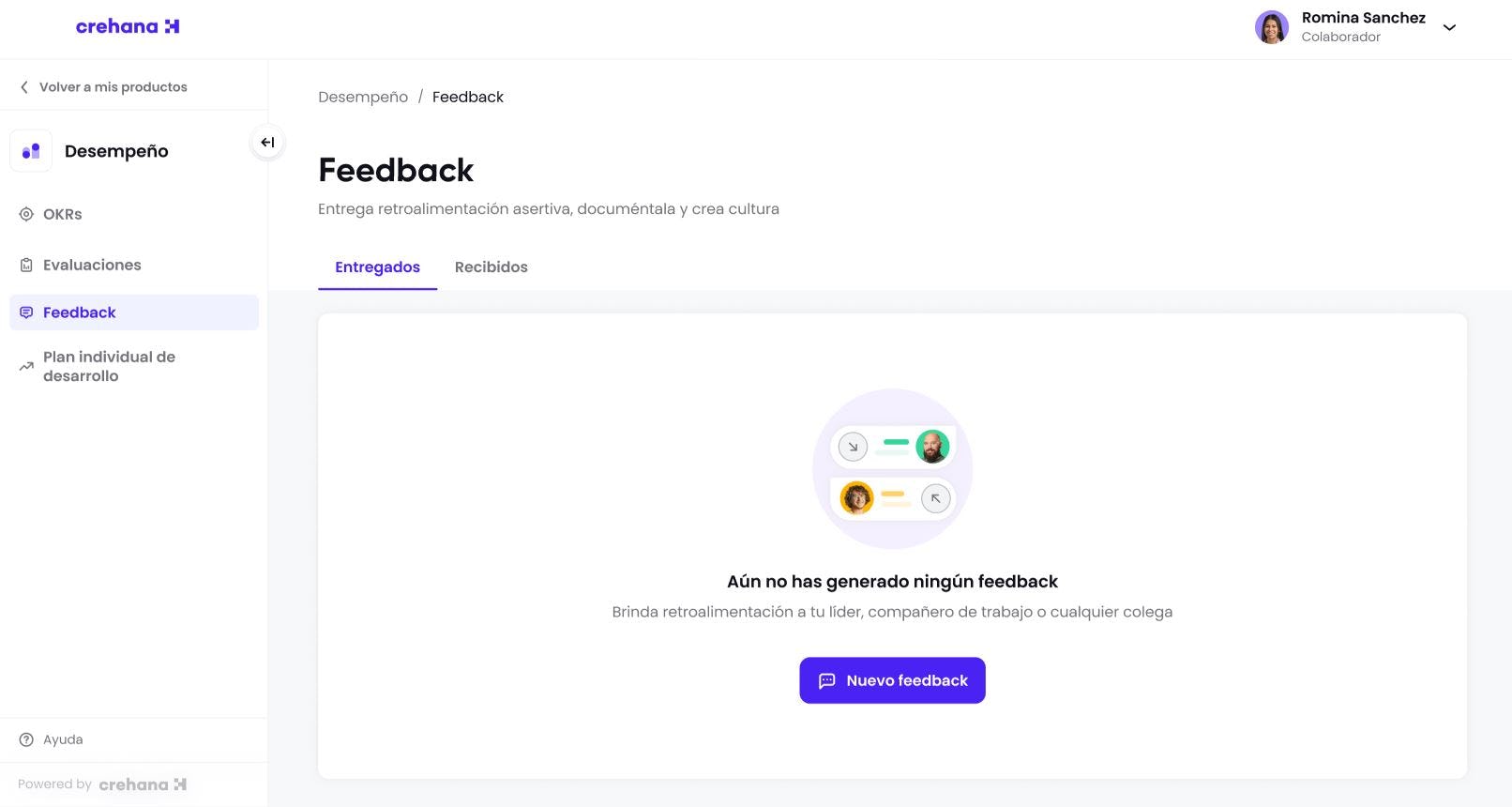The image size is (1512, 807).
Task: Open Desempeño breadcrumb link
Action: click(x=363, y=97)
